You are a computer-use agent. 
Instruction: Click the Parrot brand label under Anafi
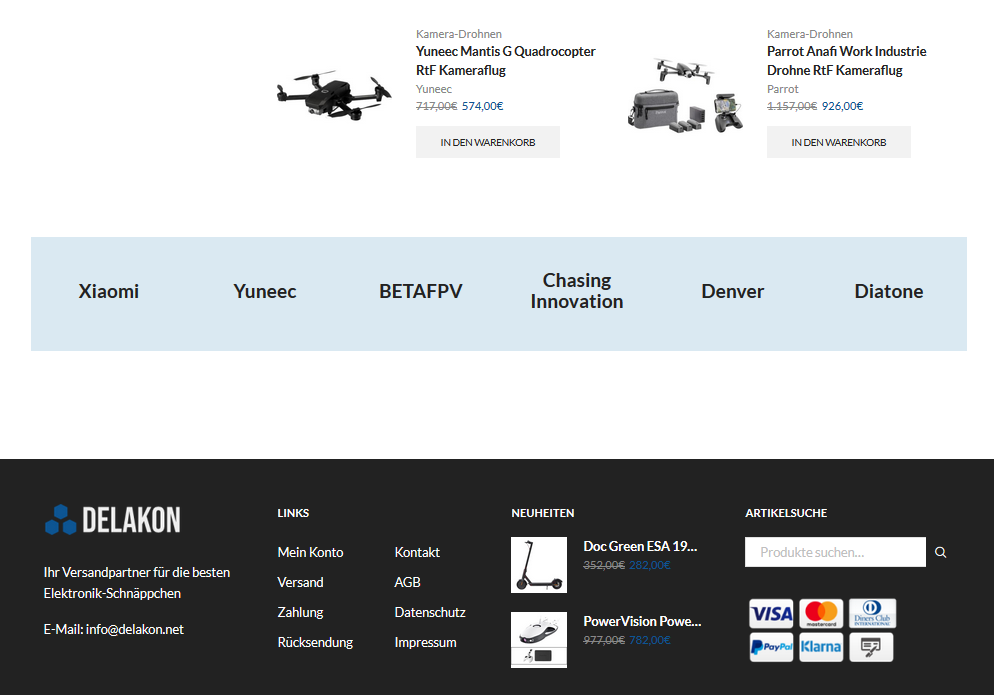(x=783, y=89)
